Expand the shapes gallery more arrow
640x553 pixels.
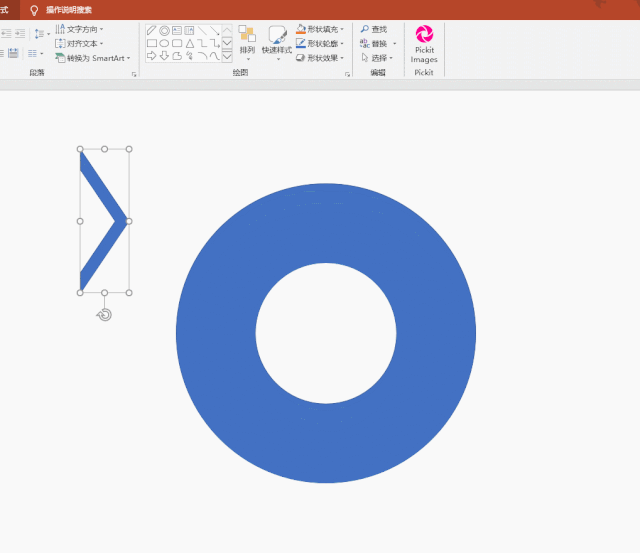pyautogui.click(x=227, y=56)
